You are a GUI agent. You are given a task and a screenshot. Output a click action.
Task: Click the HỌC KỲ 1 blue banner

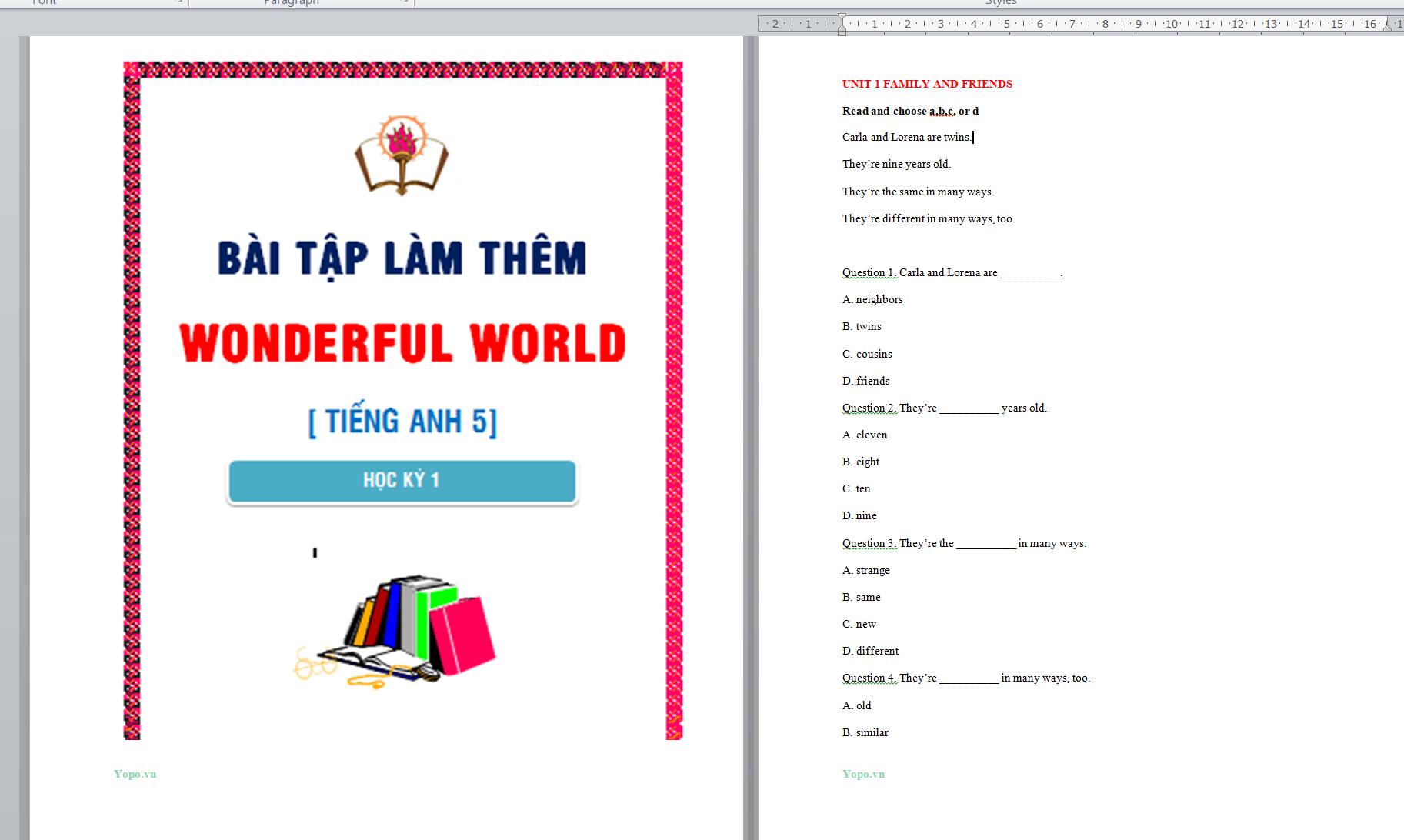point(402,482)
